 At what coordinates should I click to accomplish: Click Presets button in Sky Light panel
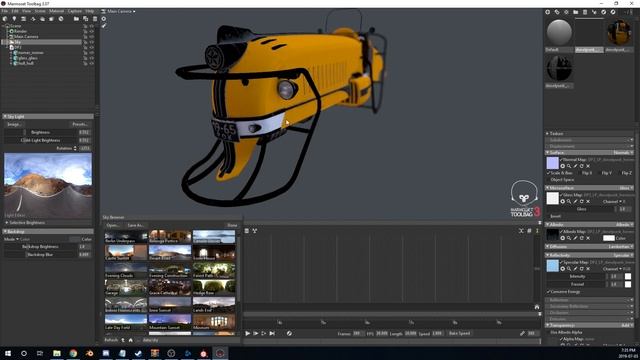pos(80,124)
